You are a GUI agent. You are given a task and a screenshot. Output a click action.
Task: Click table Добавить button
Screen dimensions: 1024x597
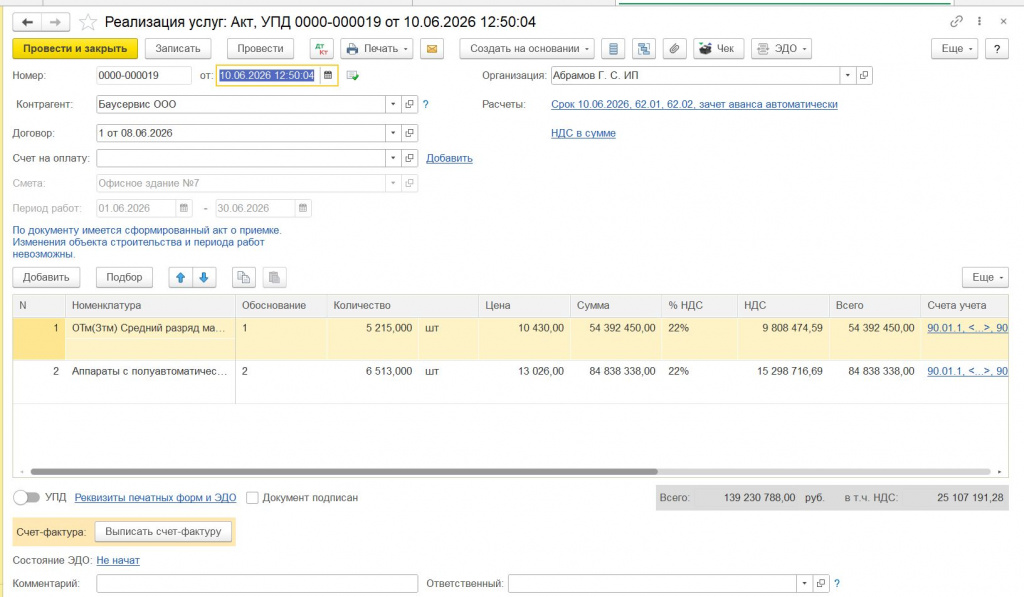coord(46,278)
